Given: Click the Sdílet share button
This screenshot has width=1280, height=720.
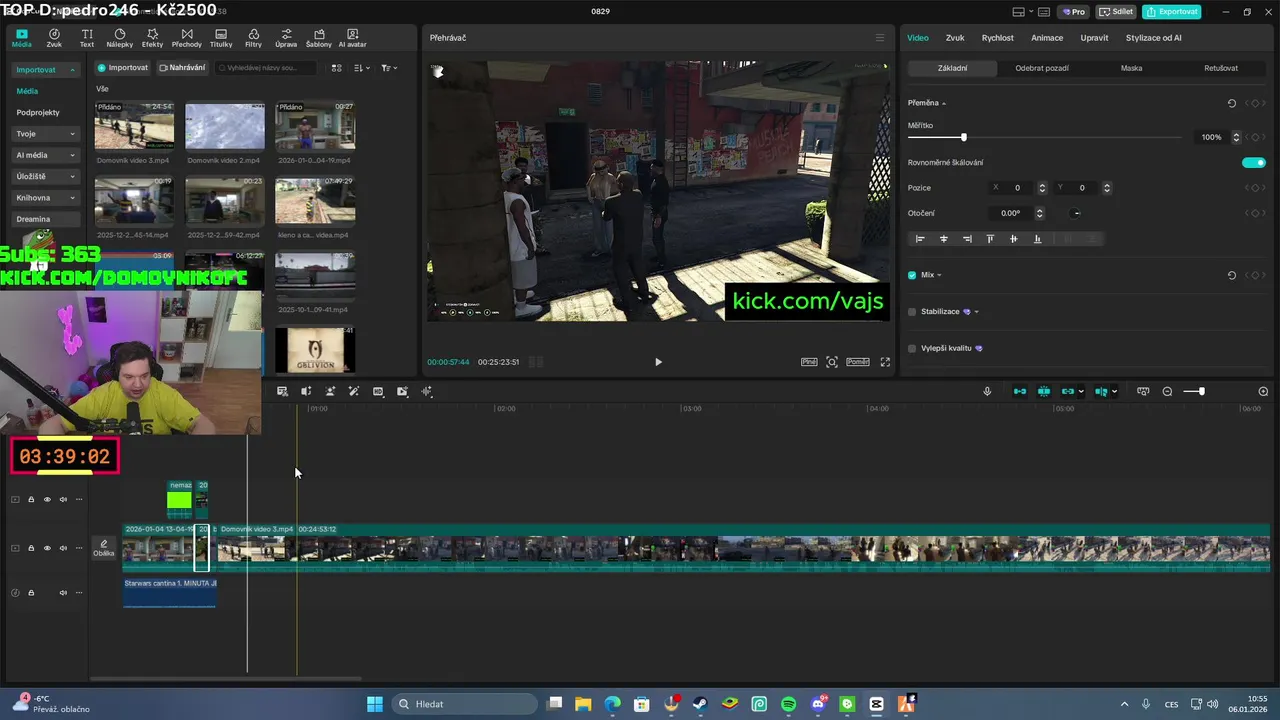Looking at the screenshot, I should pyautogui.click(x=1116, y=12).
